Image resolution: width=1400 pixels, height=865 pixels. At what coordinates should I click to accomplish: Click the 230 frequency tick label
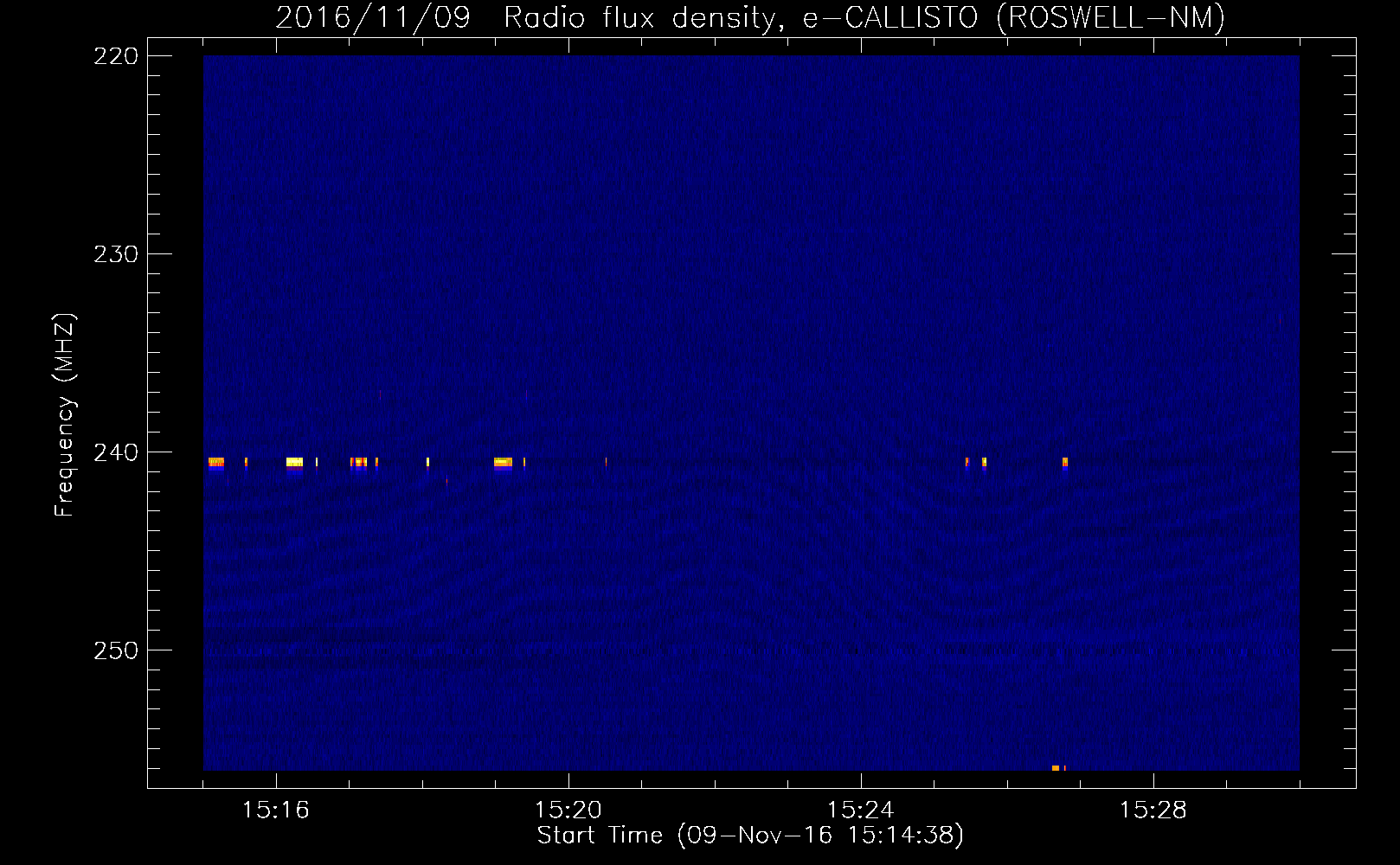[116, 254]
